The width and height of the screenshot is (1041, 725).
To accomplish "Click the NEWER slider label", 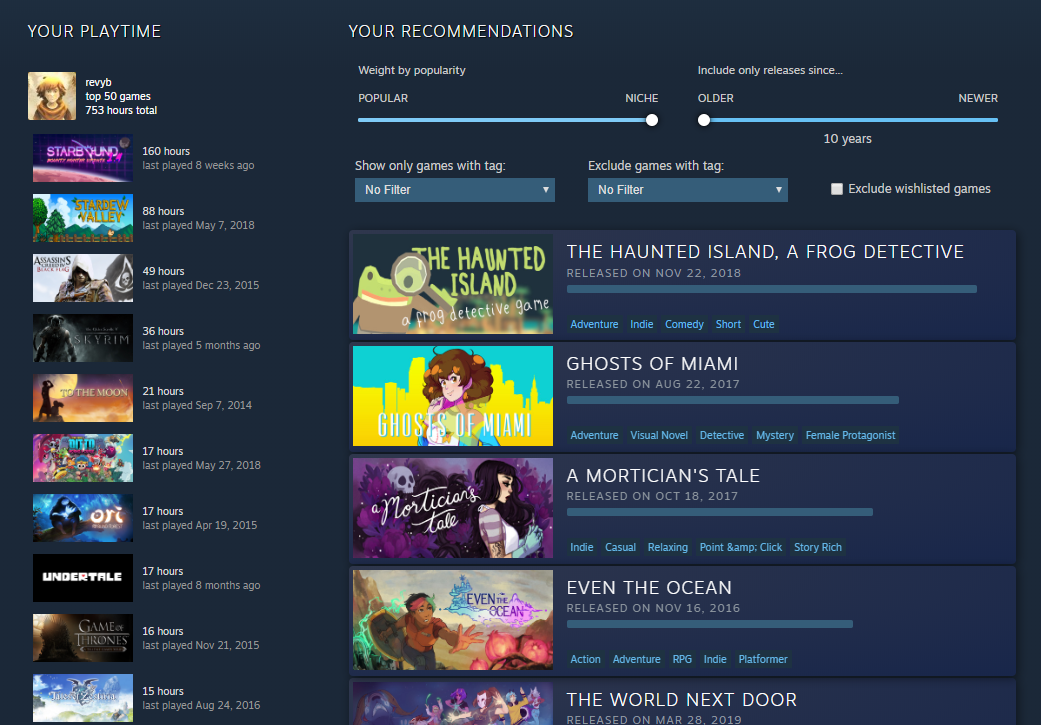I will coord(978,98).
